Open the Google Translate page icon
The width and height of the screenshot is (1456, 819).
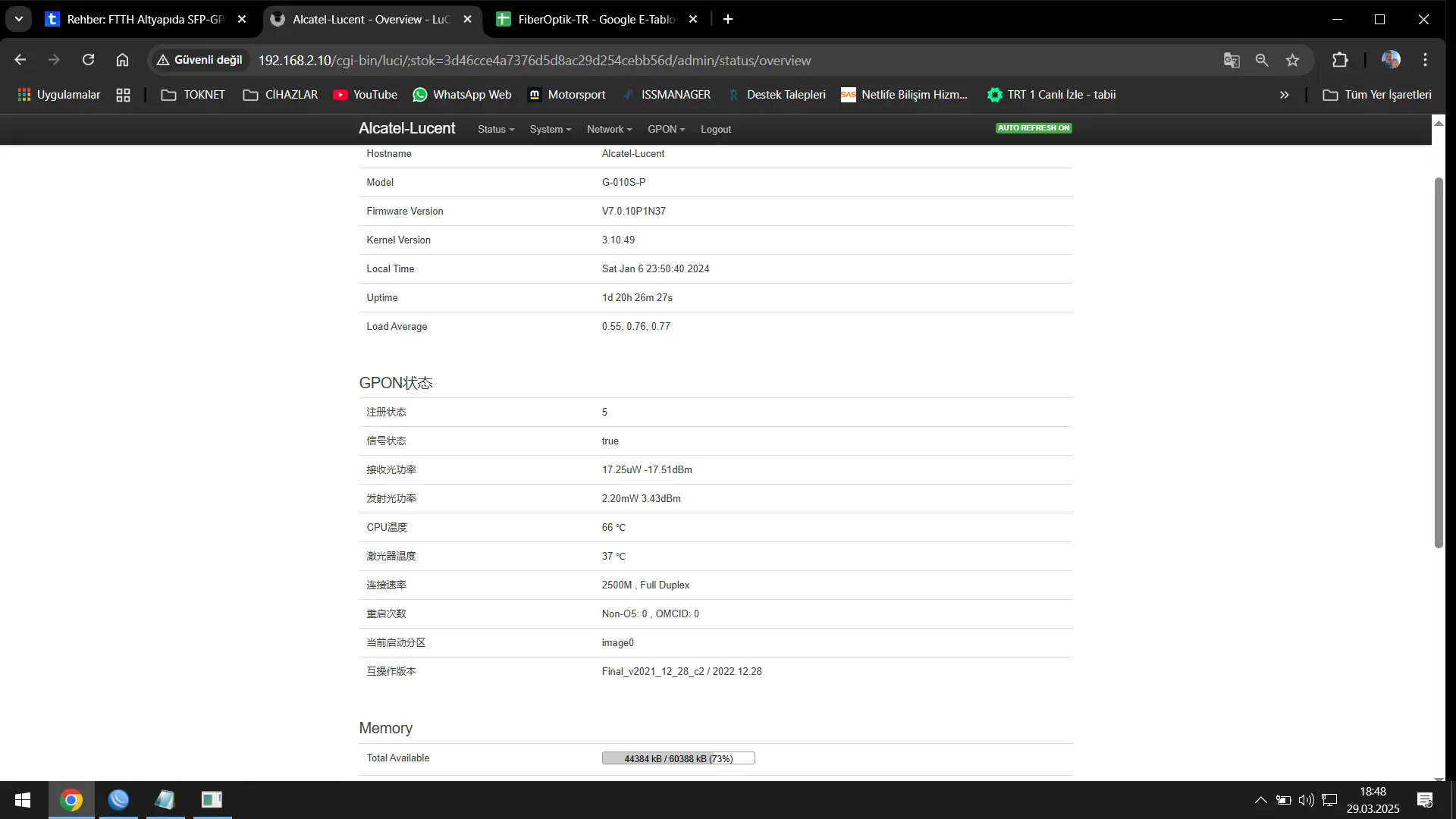(x=1232, y=60)
